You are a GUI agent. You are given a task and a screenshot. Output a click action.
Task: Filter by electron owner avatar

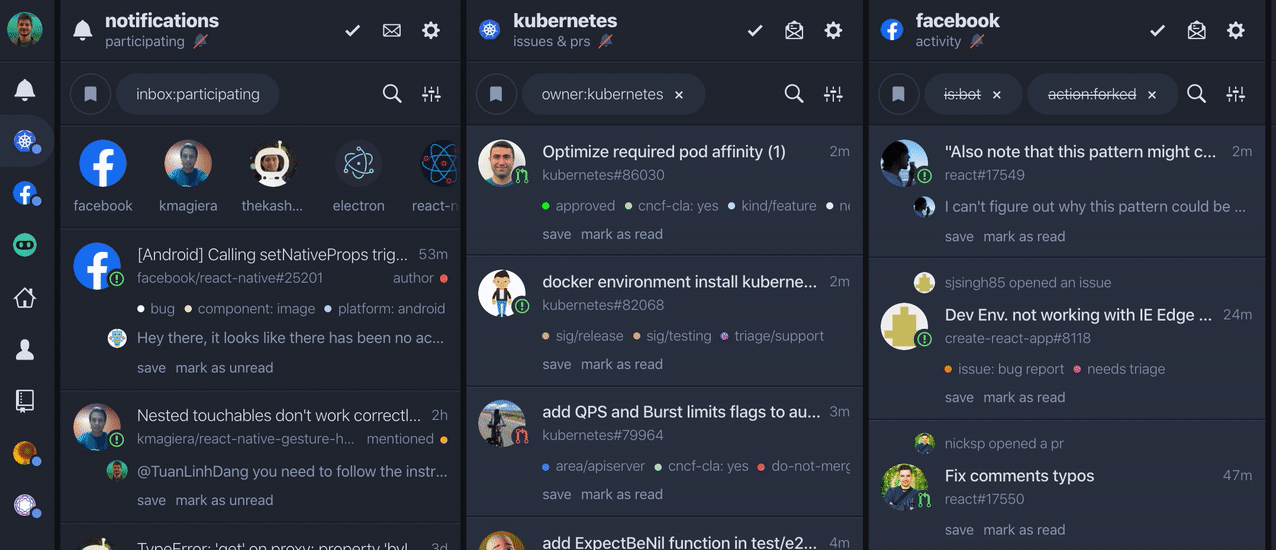pyautogui.click(x=358, y=164)
